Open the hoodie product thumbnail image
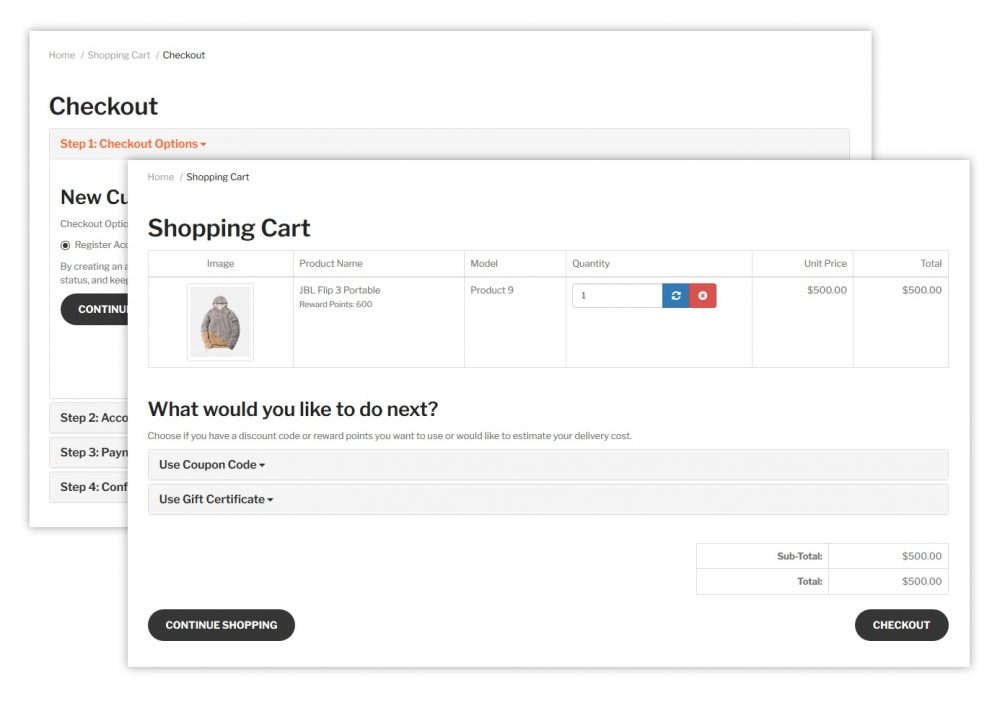Viewport: 1000px width, 703px height. coord(220,321)
